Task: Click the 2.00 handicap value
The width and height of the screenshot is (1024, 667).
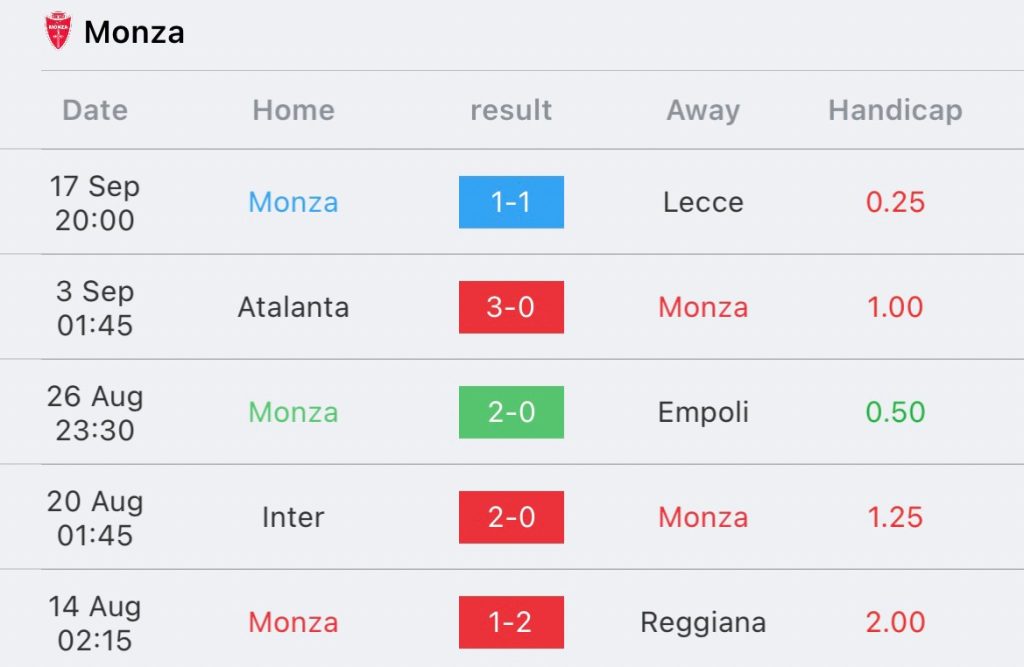Action: (x=895, y=622)
